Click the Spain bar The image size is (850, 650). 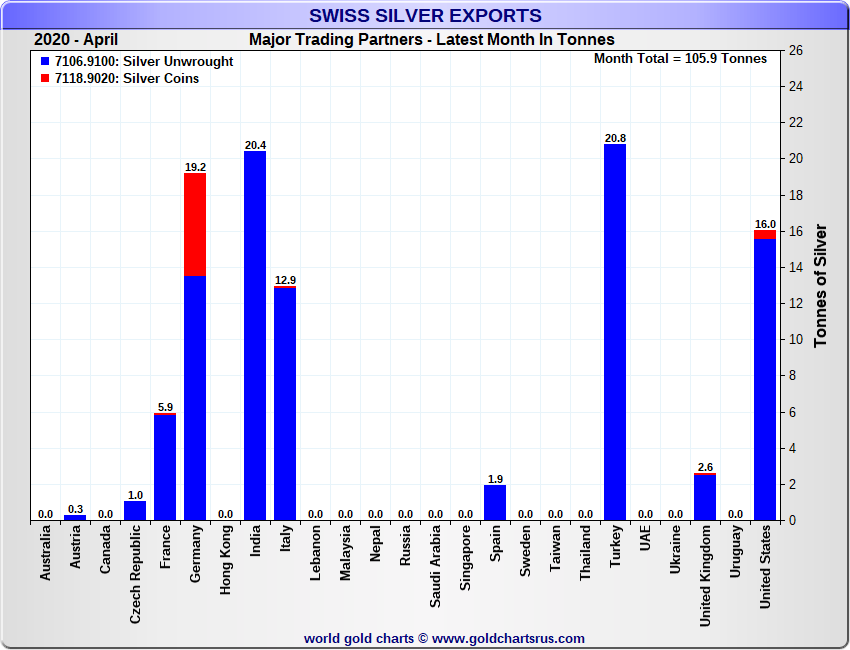(495, 503)
